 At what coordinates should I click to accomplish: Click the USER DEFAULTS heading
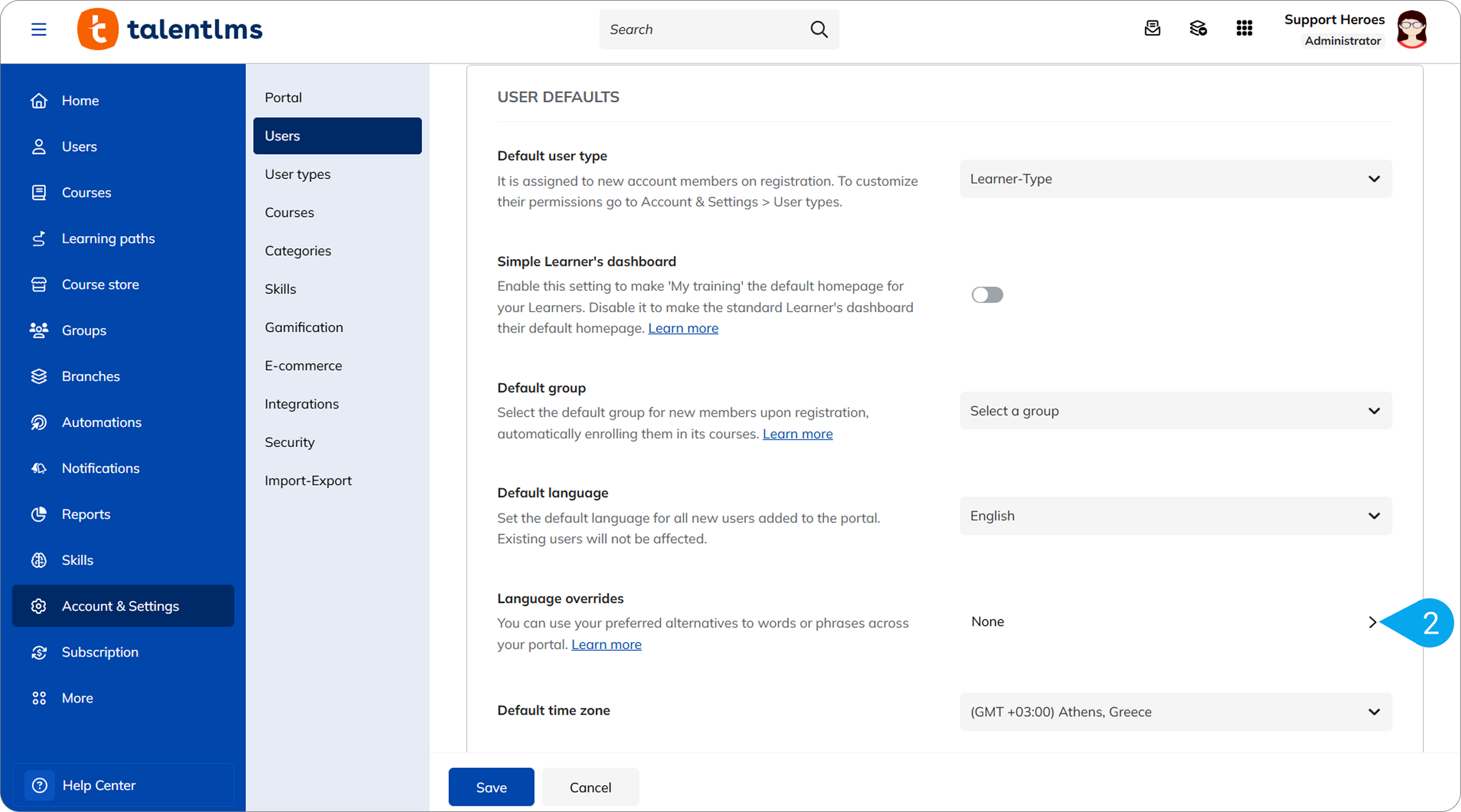[558, 97]
